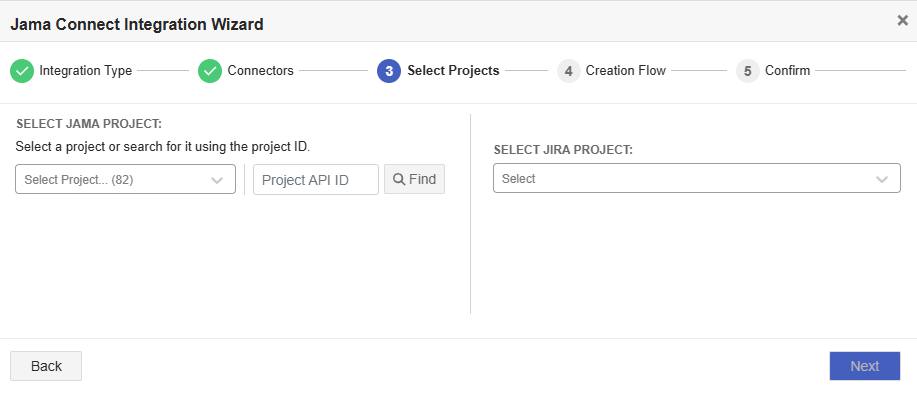Viewport: 917px width, 395px height.
Task: Click the SELECT JIRA PROJECT heading
Action: tap(563, 150)
